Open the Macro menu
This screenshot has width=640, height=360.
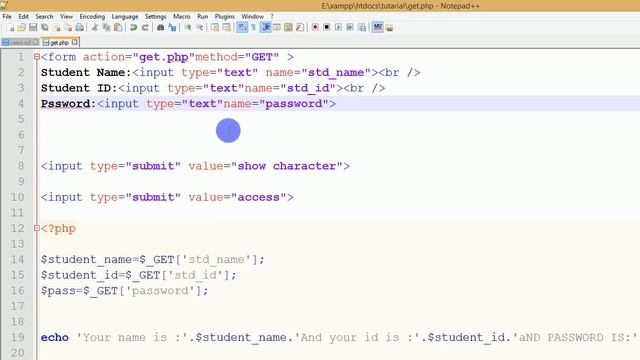click(x=182, y=16)
